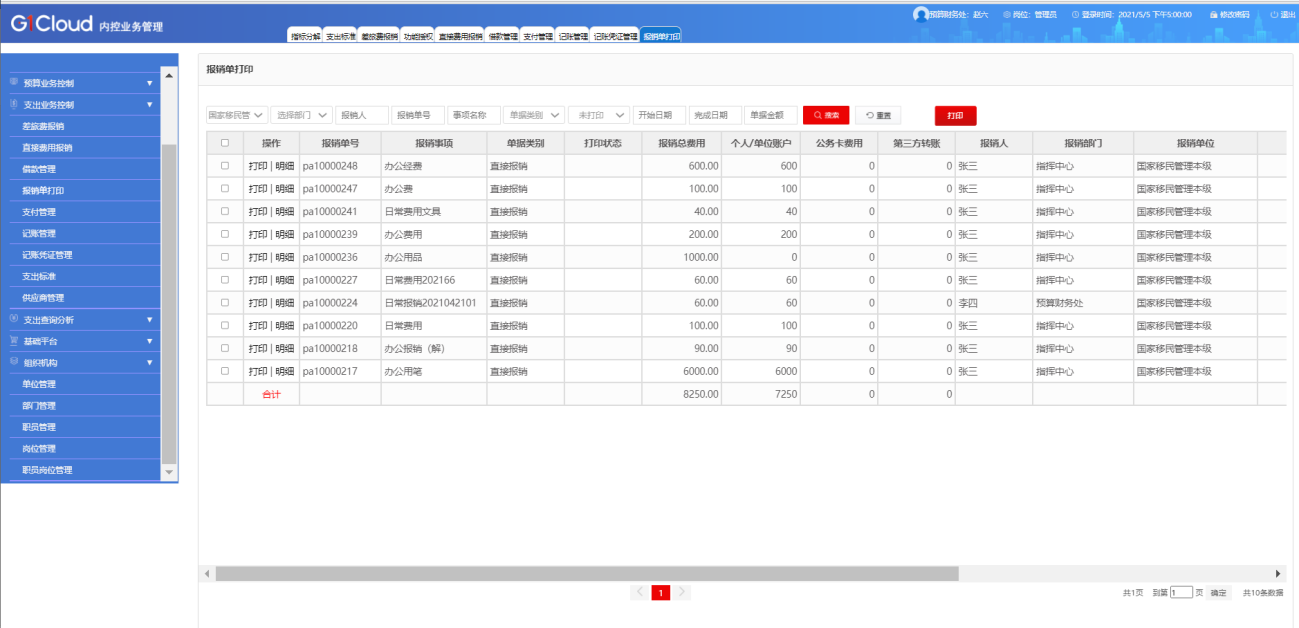This screenshot has width=1299, height=628.
Task: Click the 修改密码 lock icon
Action: pyautogui.click(x=1213, y=15)
